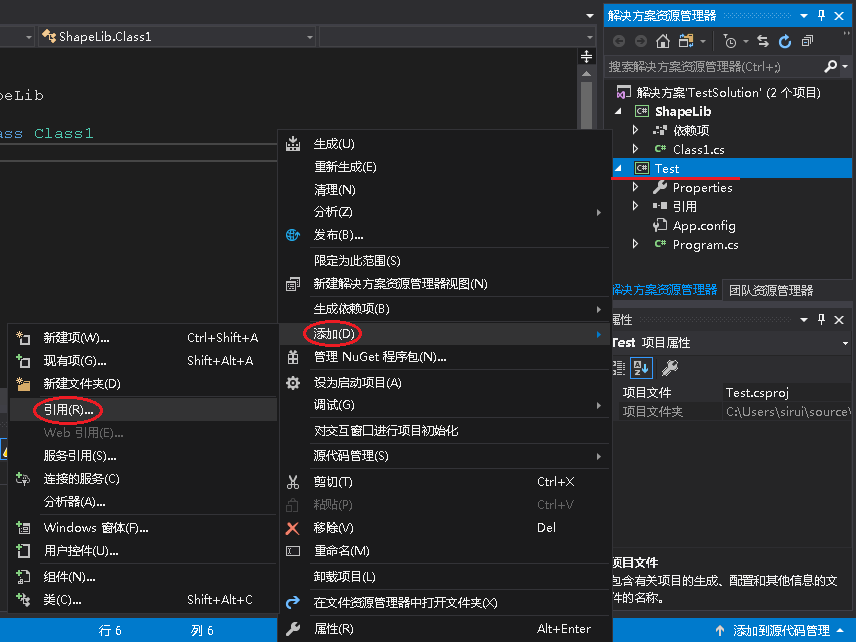Click the Refresh icon in Solution Explorer toolbar
Screen dimensions: 856x642
785,41
